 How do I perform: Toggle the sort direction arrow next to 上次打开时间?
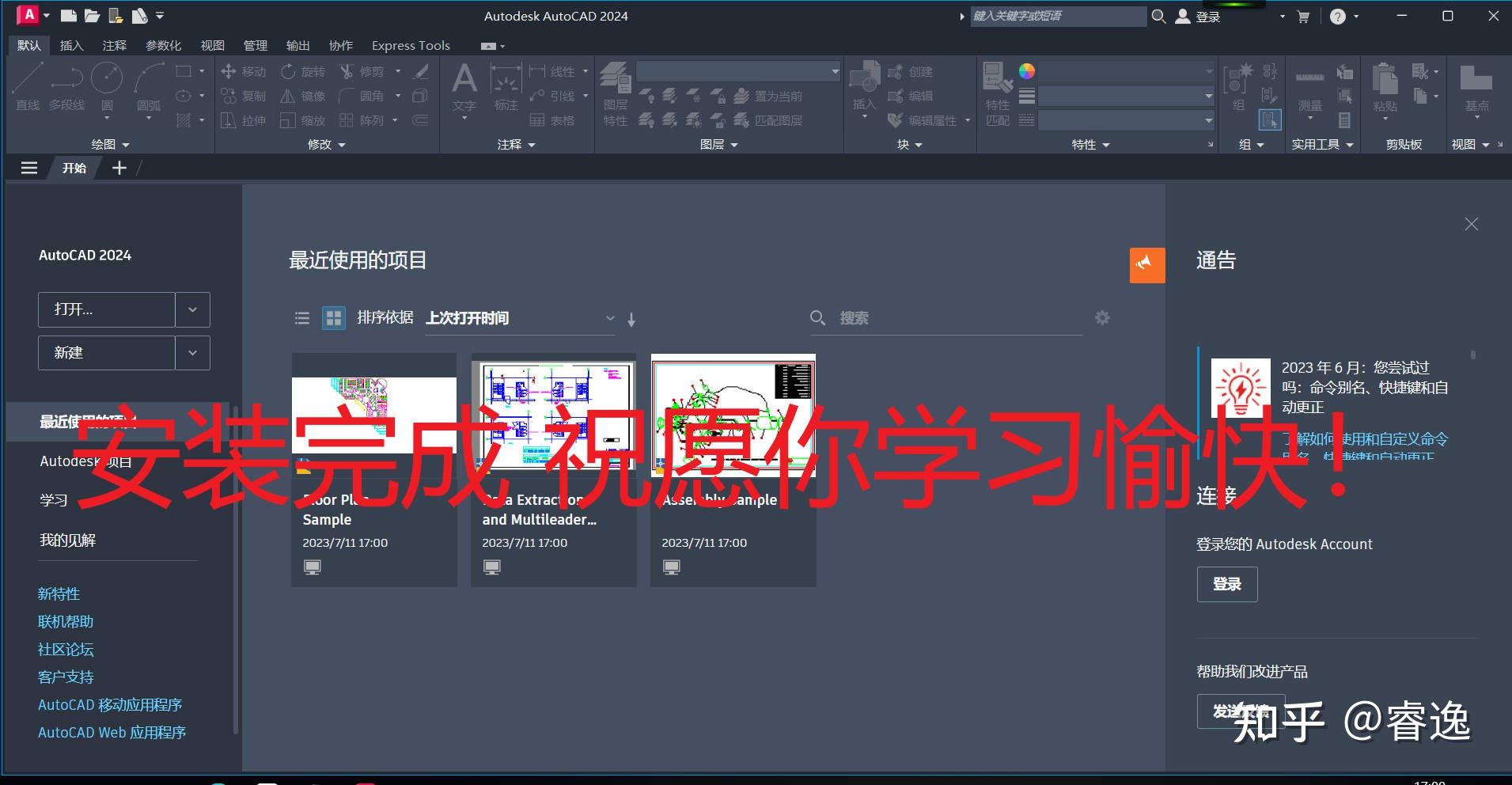tap(631, 318)
